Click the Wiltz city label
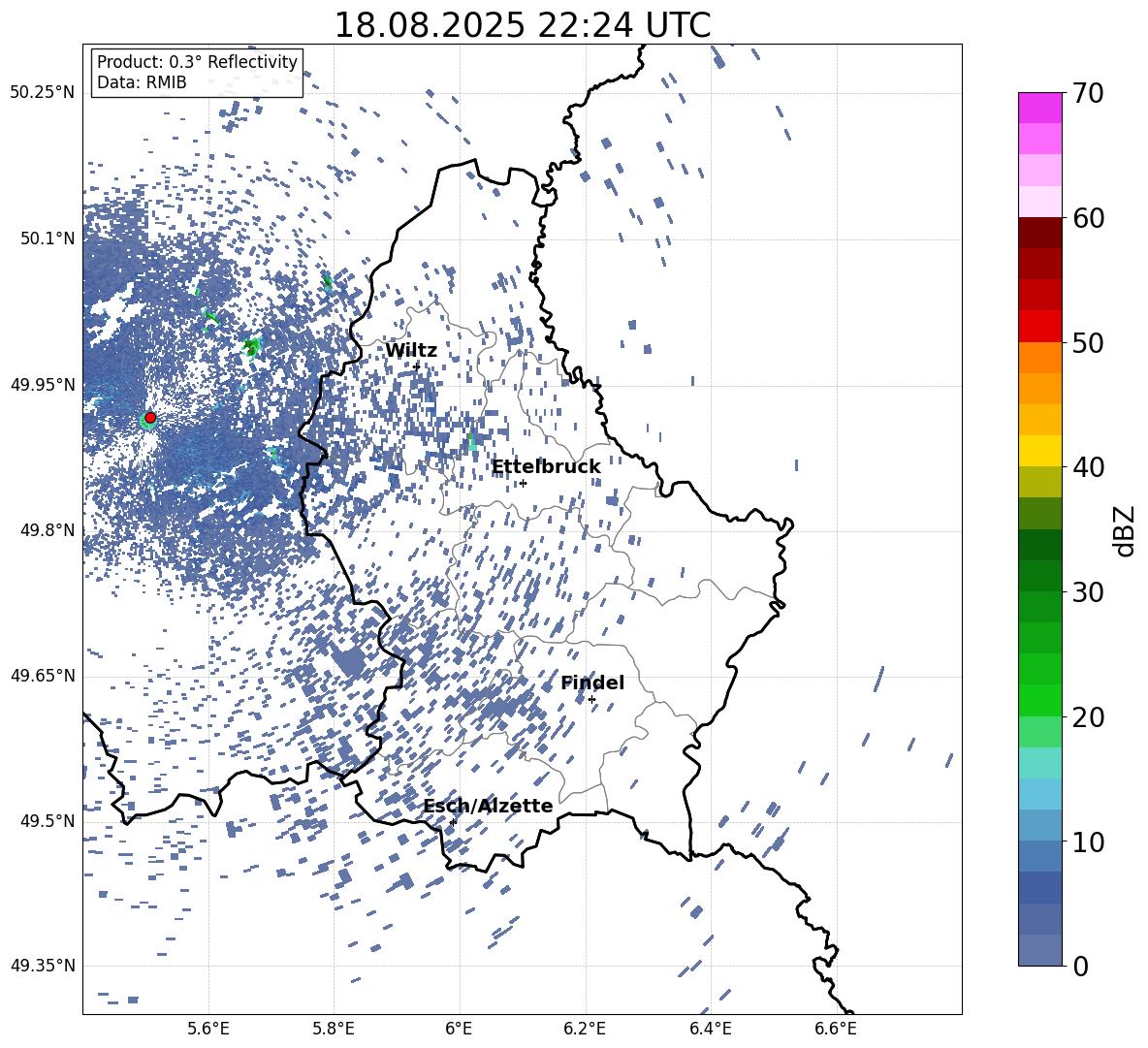1148x1048 pixels. tap(411, 350)
